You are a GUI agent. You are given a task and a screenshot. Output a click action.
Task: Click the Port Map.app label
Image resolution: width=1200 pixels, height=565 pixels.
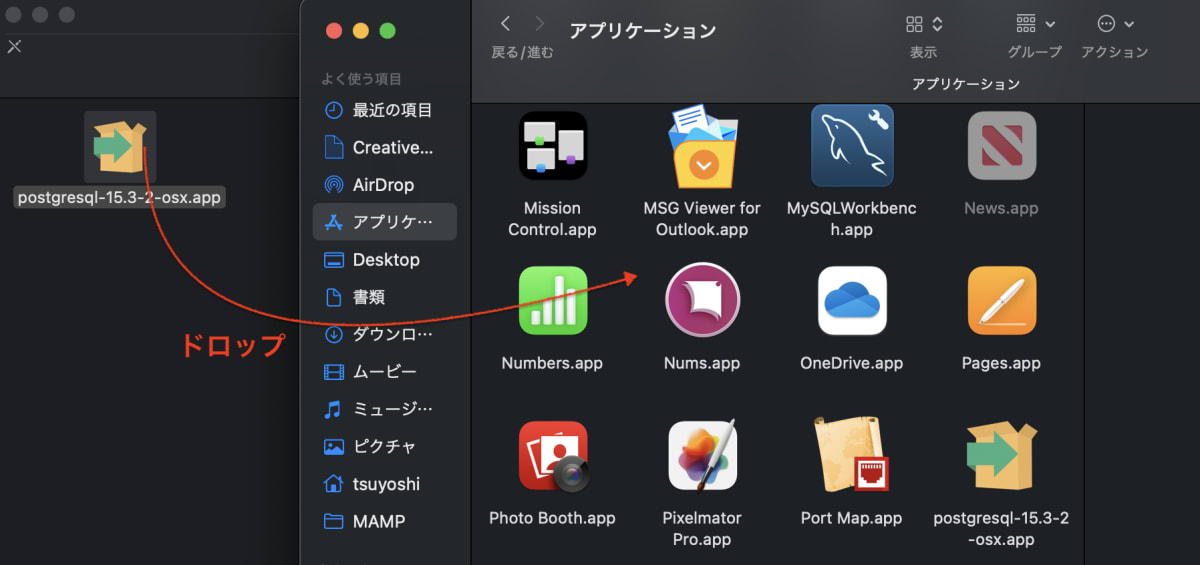click(x=852, y=518)
